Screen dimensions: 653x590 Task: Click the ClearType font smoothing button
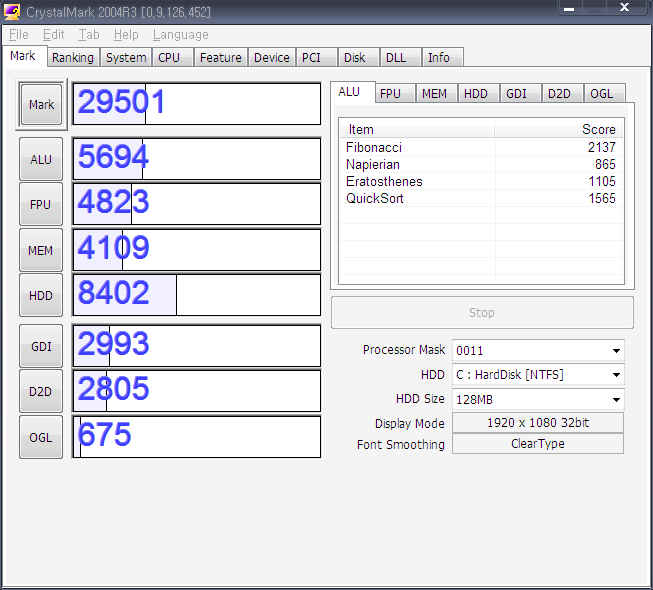[538, 443]
